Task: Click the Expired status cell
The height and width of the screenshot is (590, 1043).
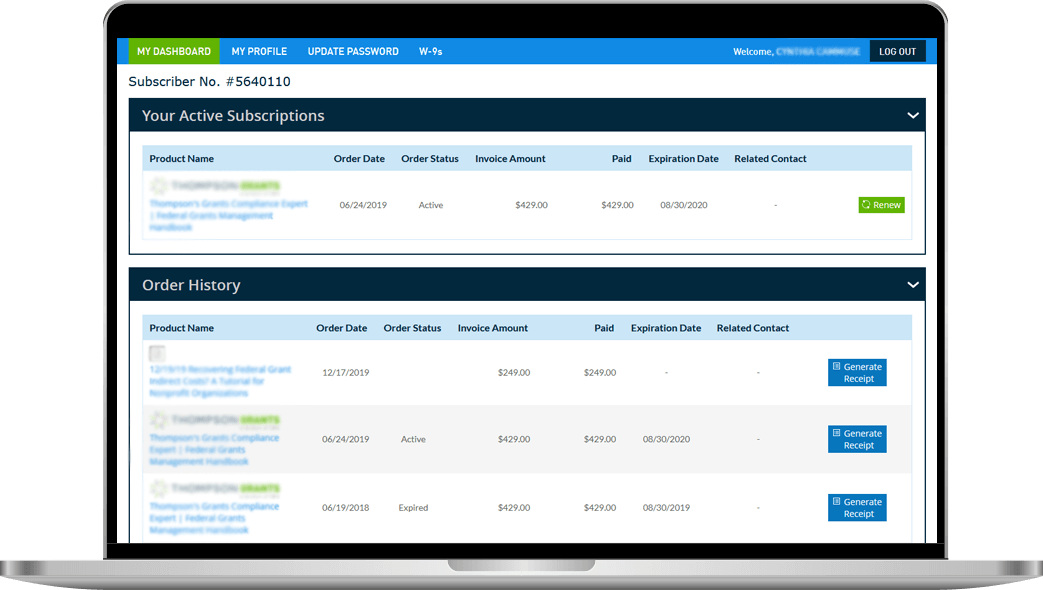Action: click(x=413, y=508)
